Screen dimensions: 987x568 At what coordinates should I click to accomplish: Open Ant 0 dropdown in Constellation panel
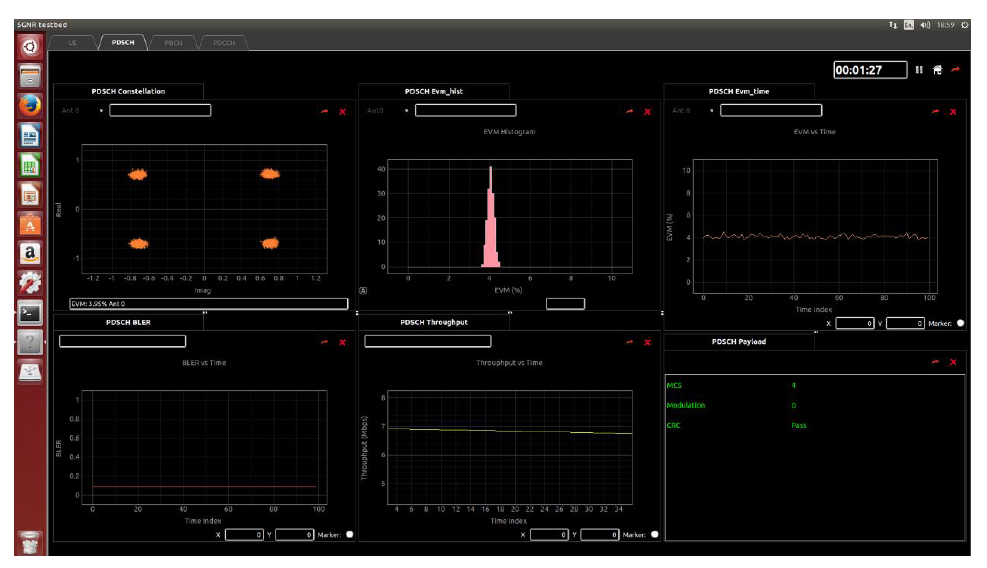101,111
